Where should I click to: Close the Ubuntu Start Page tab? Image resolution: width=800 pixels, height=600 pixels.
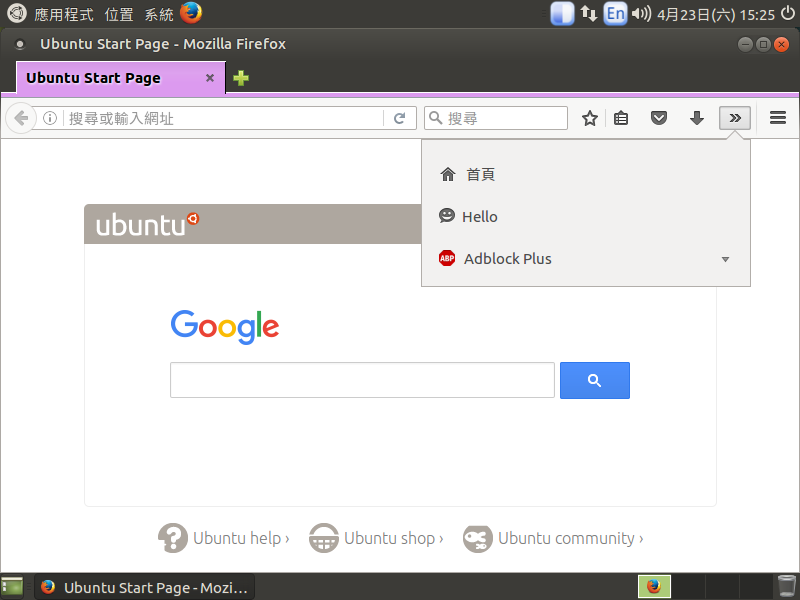coord(210,78)
